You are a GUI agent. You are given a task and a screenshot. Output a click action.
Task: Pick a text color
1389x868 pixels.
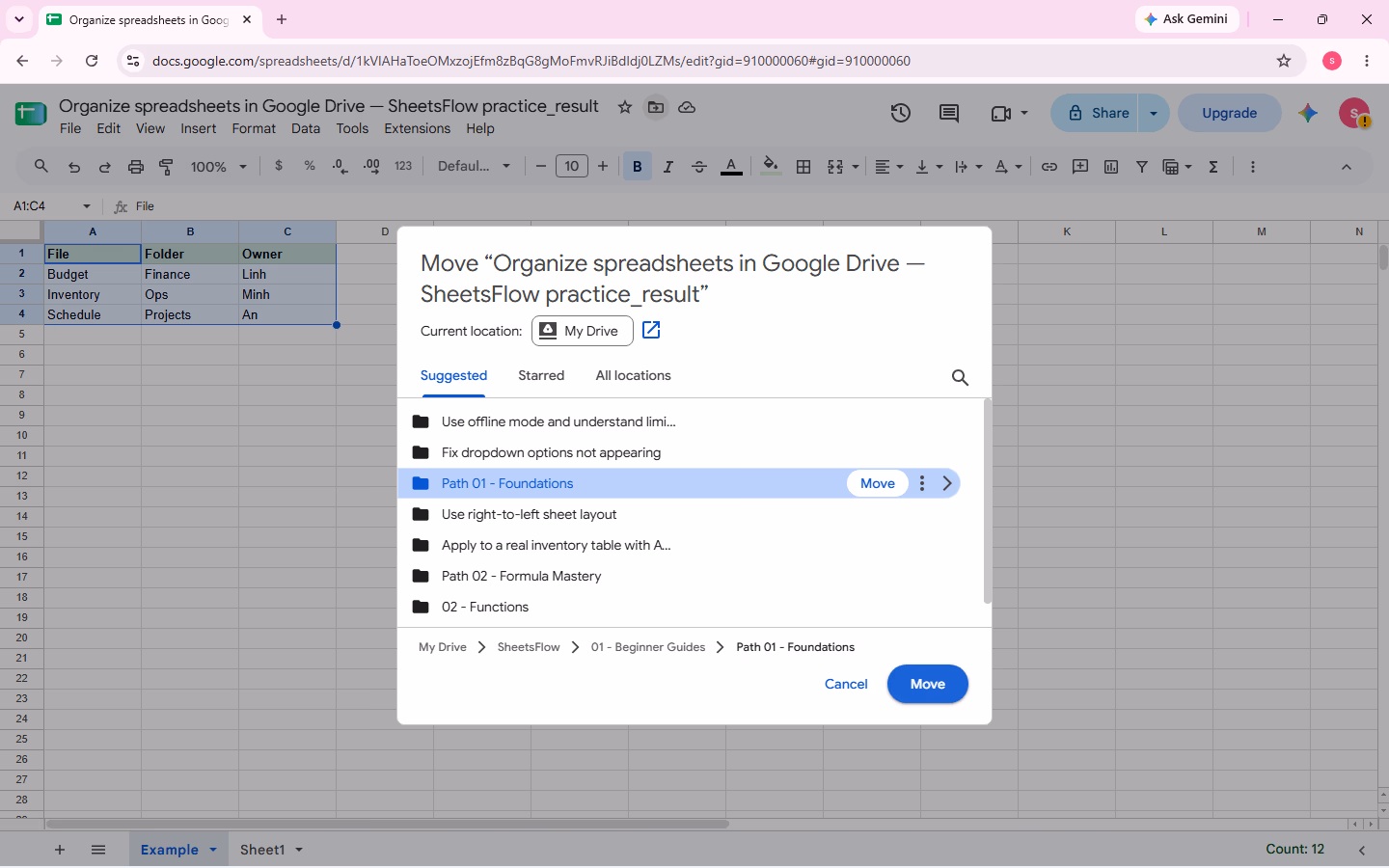(x=731, y=167)
